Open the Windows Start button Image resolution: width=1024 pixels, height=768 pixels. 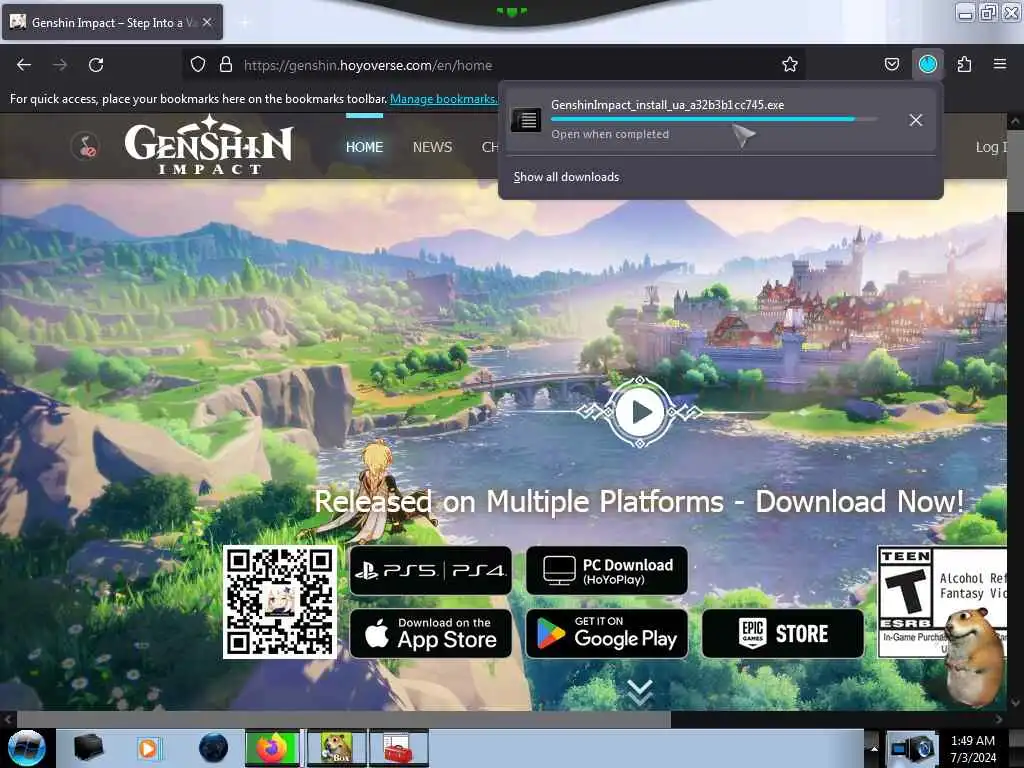(26, 748)
